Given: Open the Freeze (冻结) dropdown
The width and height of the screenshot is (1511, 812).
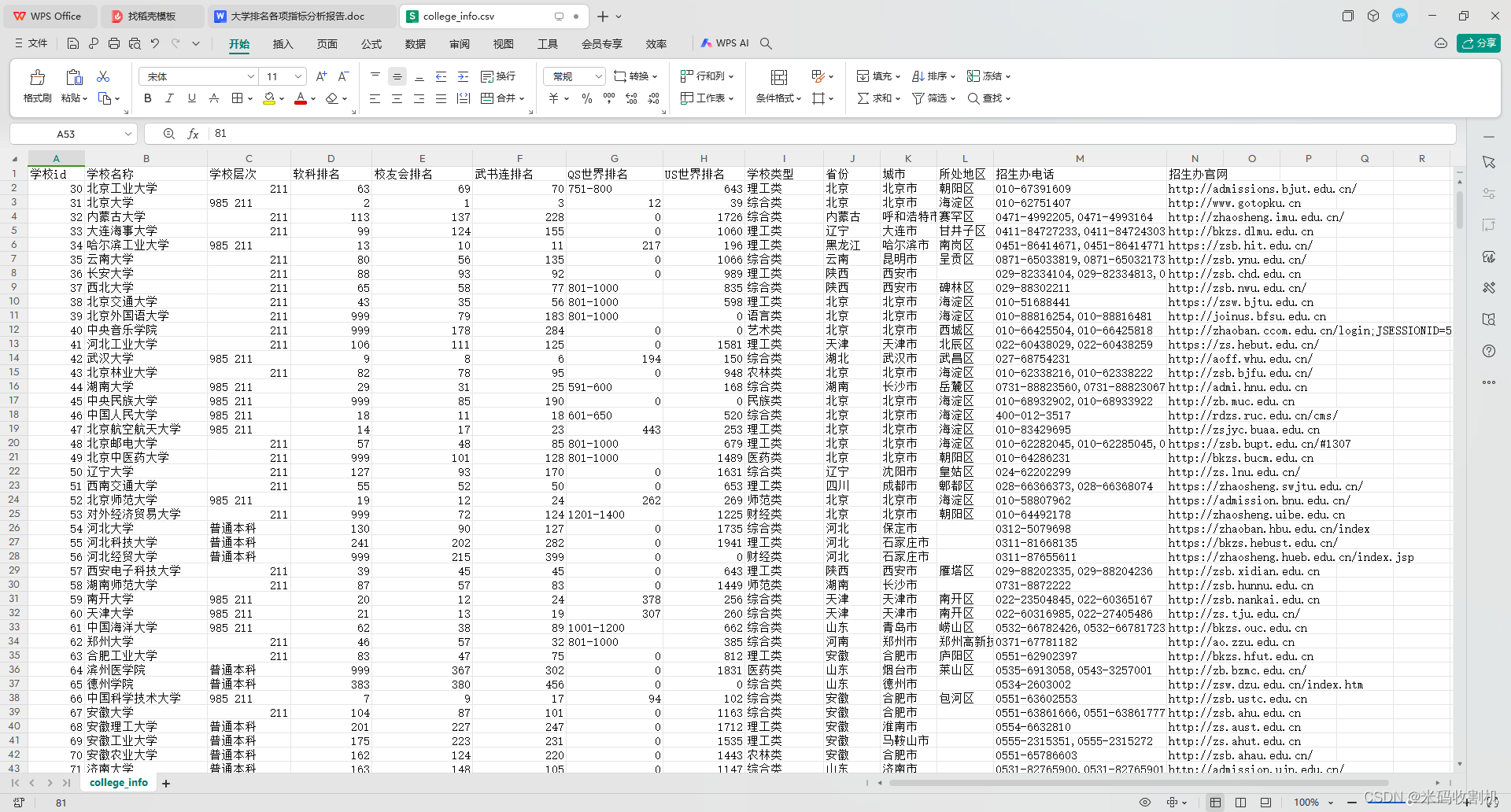Looking at the screenshot, I should coord(988,76).
